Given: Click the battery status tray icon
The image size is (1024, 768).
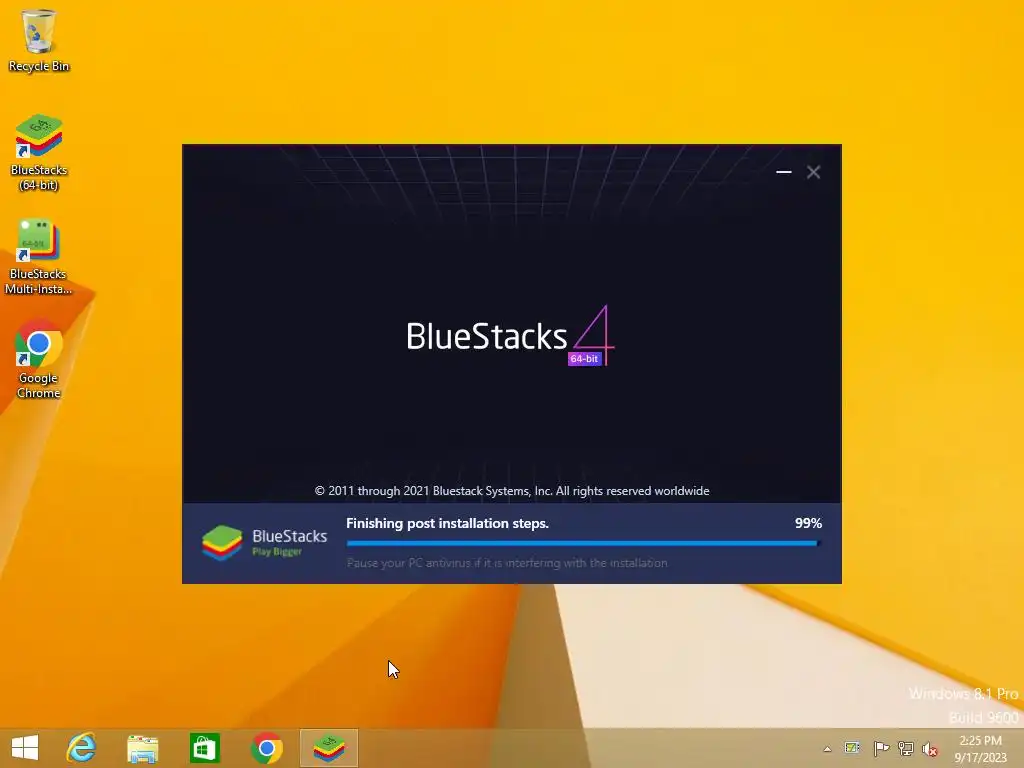Looking at the screenshot, I should pyautogui.click(x=852, y=748).
